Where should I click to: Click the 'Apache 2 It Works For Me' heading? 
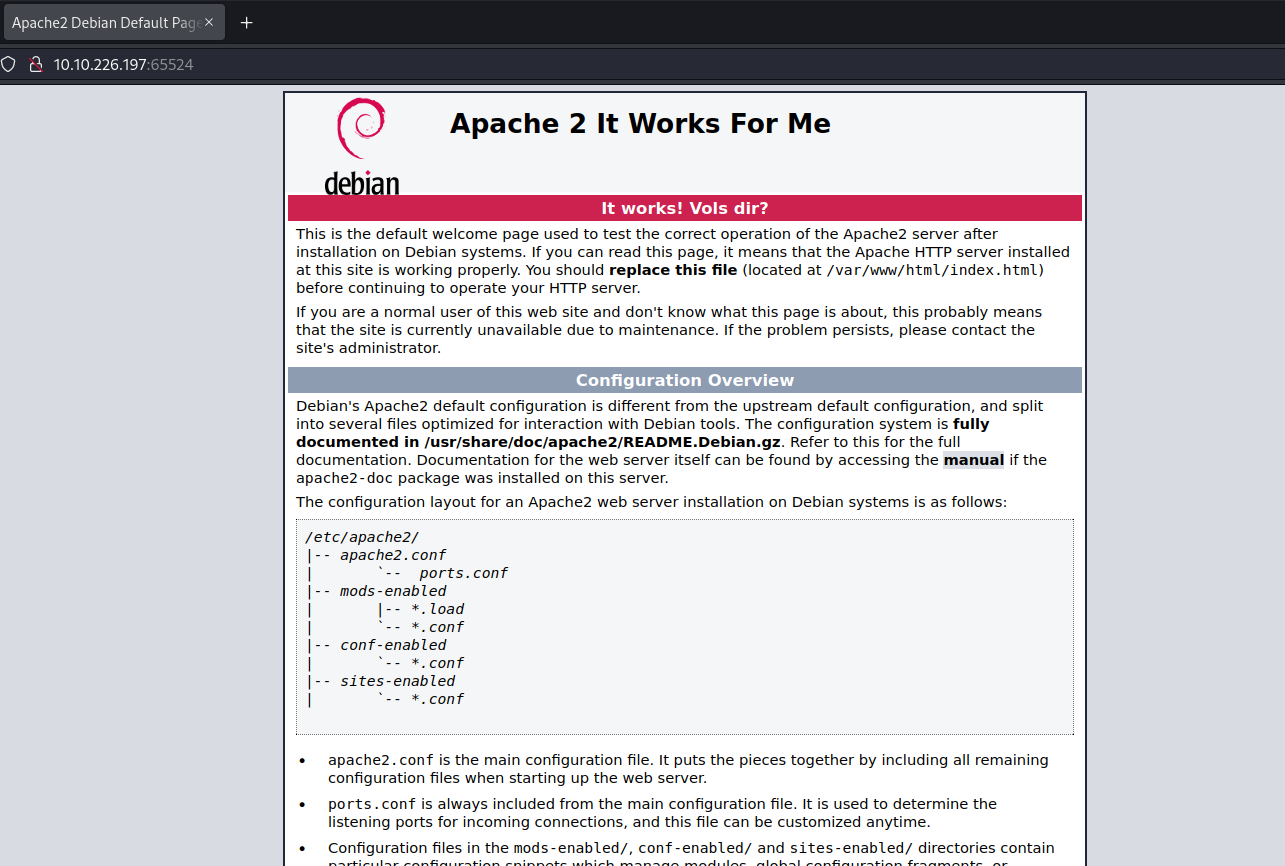pos(640,123)
